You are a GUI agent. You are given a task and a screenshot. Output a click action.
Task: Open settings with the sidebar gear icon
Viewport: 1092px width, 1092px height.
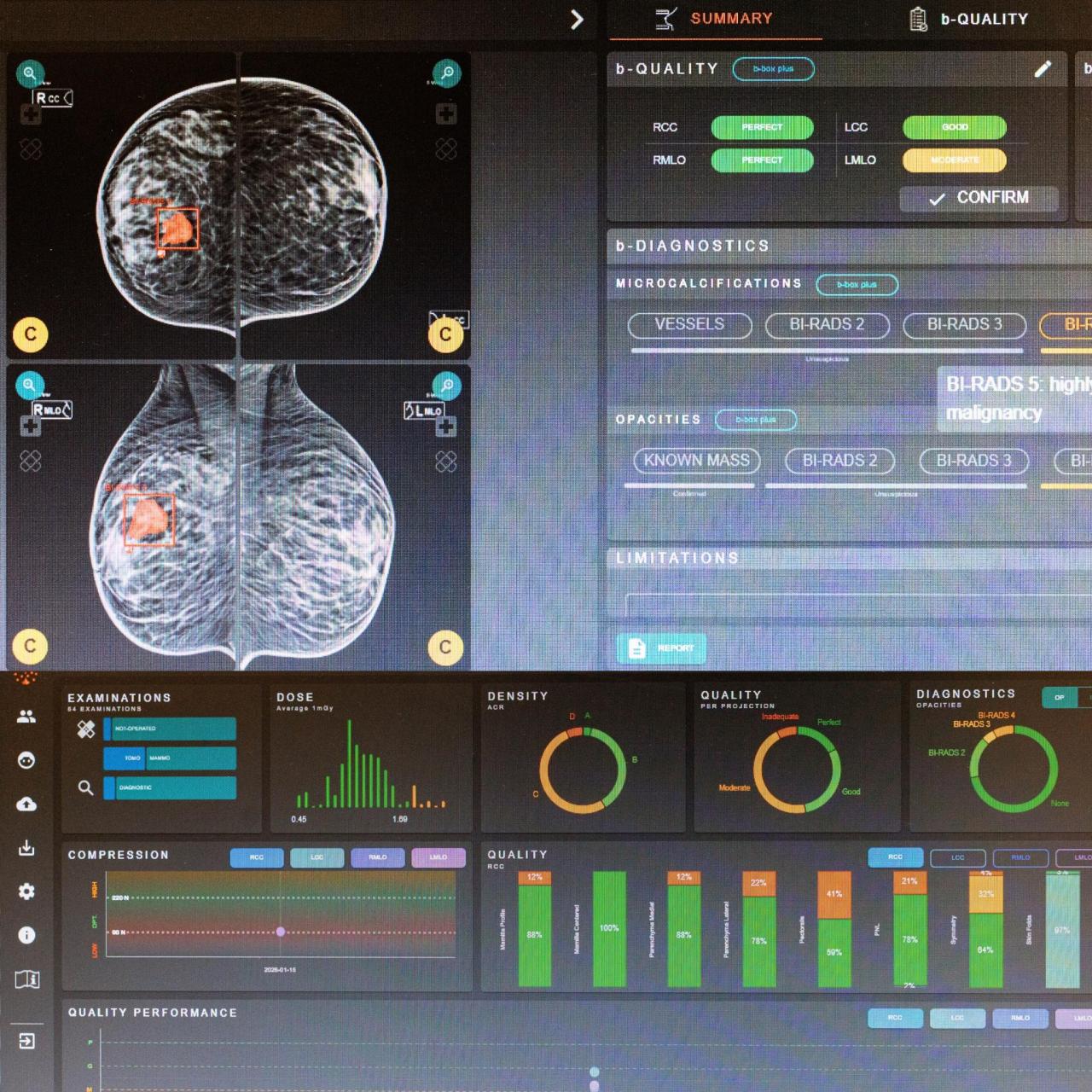click(x=26, y=892)
